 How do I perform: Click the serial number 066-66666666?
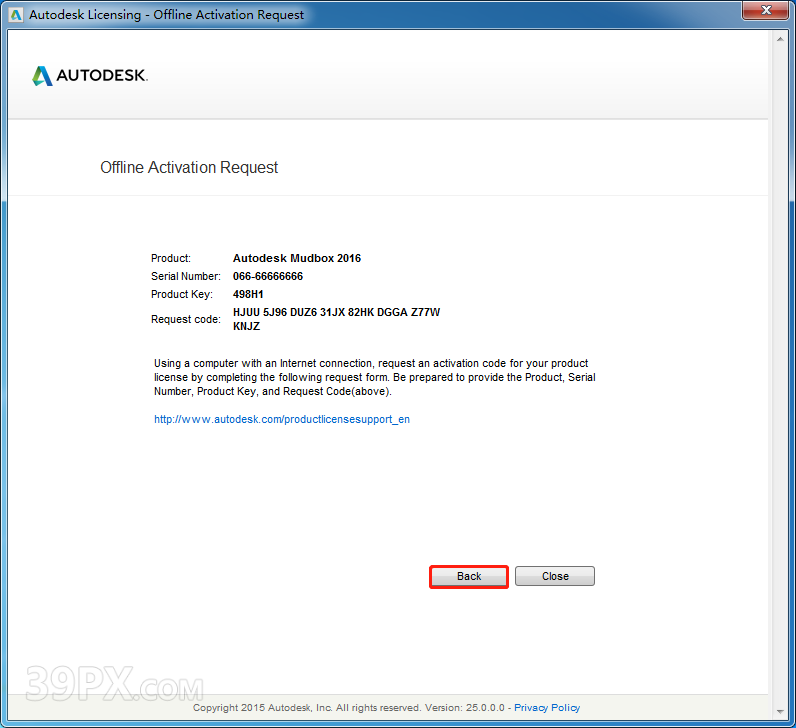(x=268, y=277)
